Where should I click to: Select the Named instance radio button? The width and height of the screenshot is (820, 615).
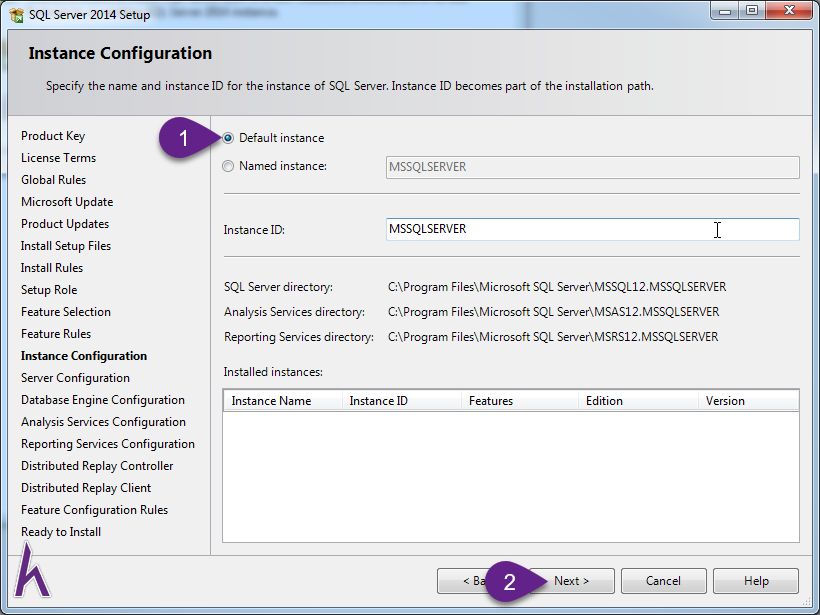(x=228, y=166)
